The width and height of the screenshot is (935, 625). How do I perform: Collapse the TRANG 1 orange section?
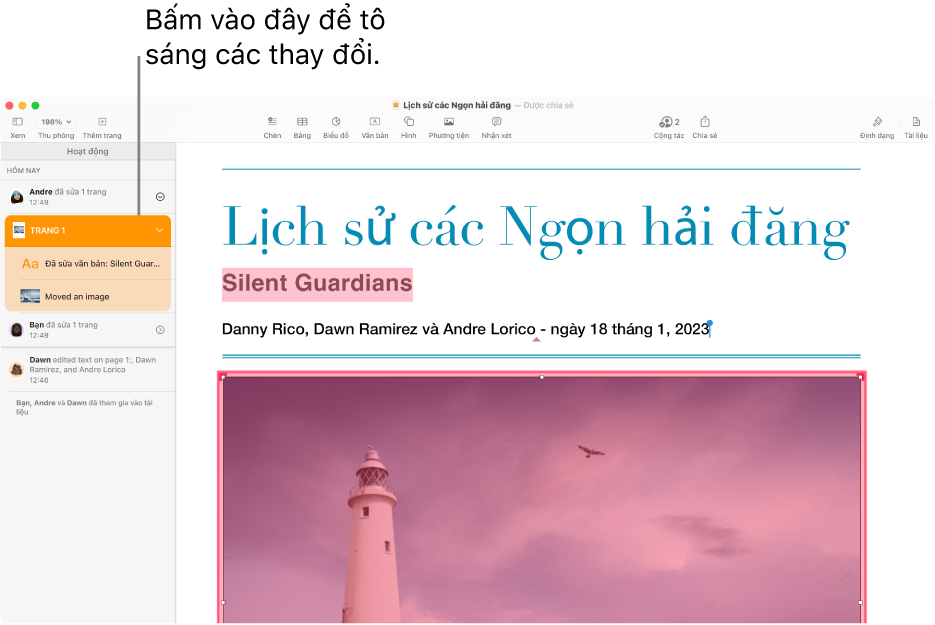click(159, 230)
